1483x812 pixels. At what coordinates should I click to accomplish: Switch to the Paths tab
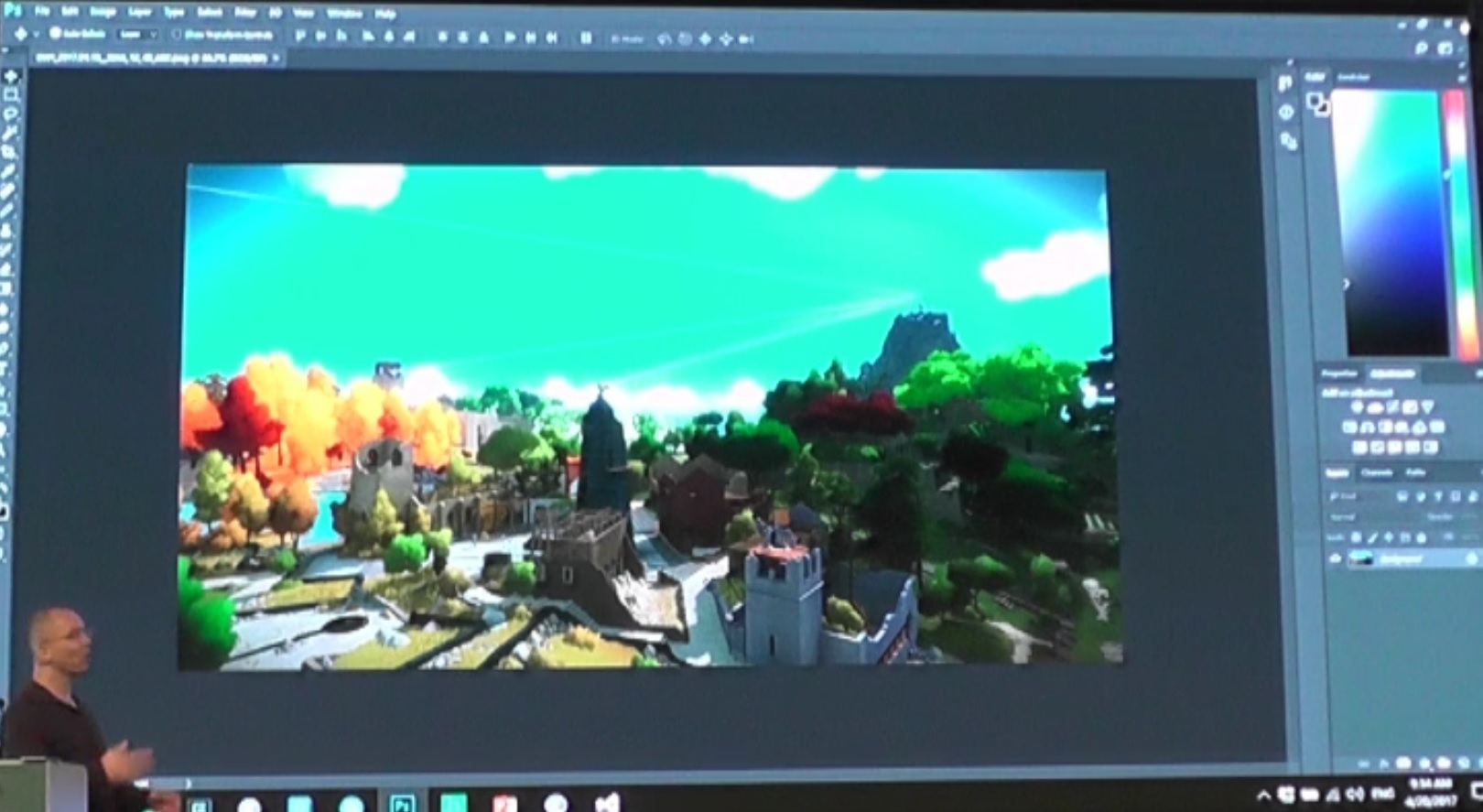1415,472
